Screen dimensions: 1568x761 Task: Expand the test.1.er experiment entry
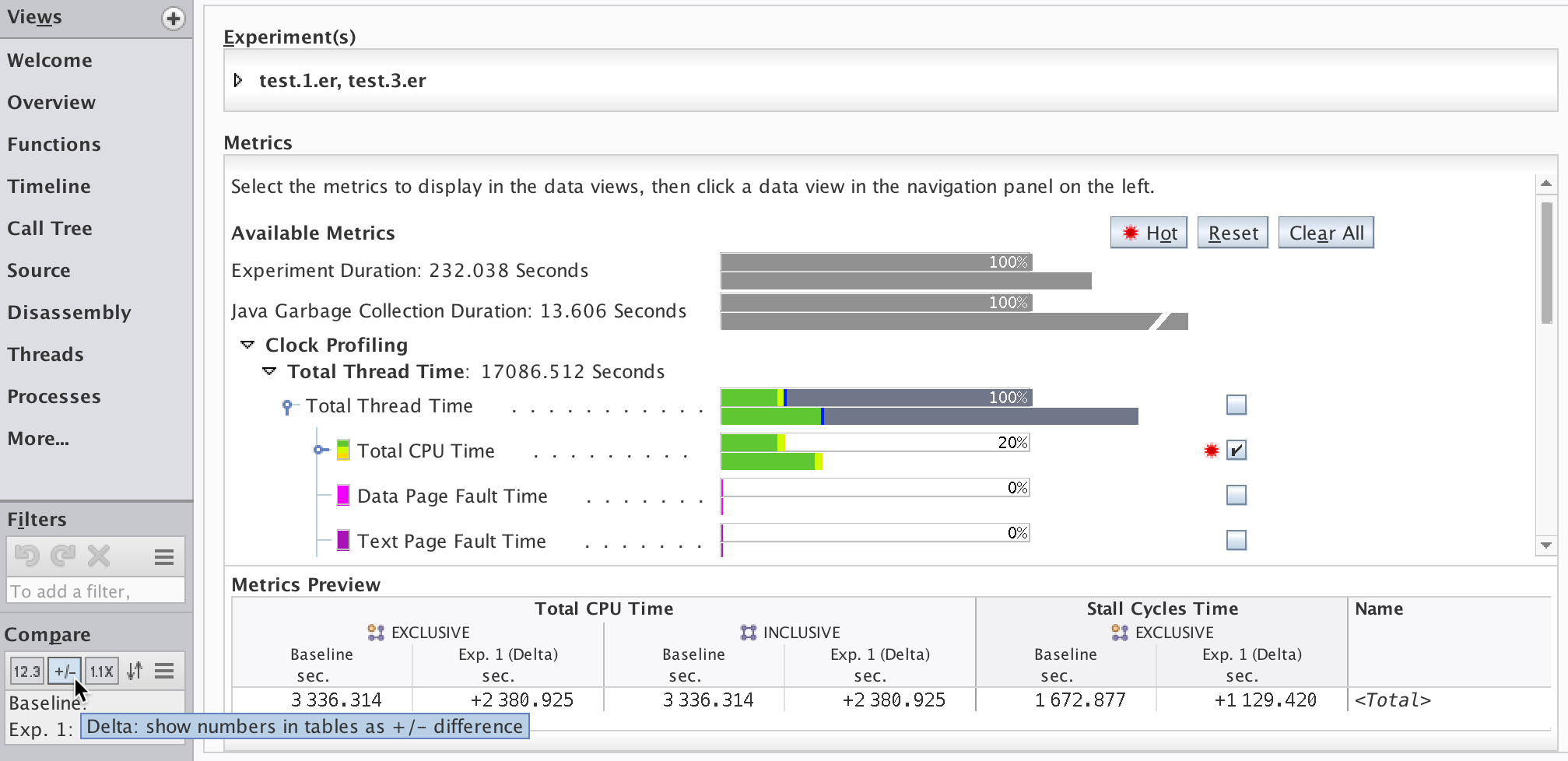pyautogui.click(x=239, y=79)
